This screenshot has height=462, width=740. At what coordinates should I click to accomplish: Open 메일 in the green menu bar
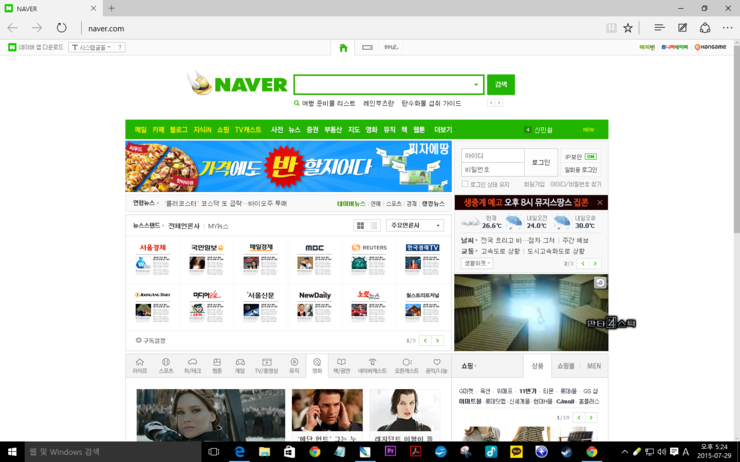pos(141,130)
